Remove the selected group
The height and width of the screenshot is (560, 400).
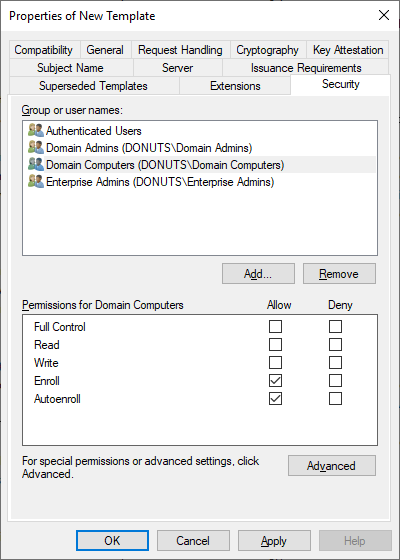[339, 274]
